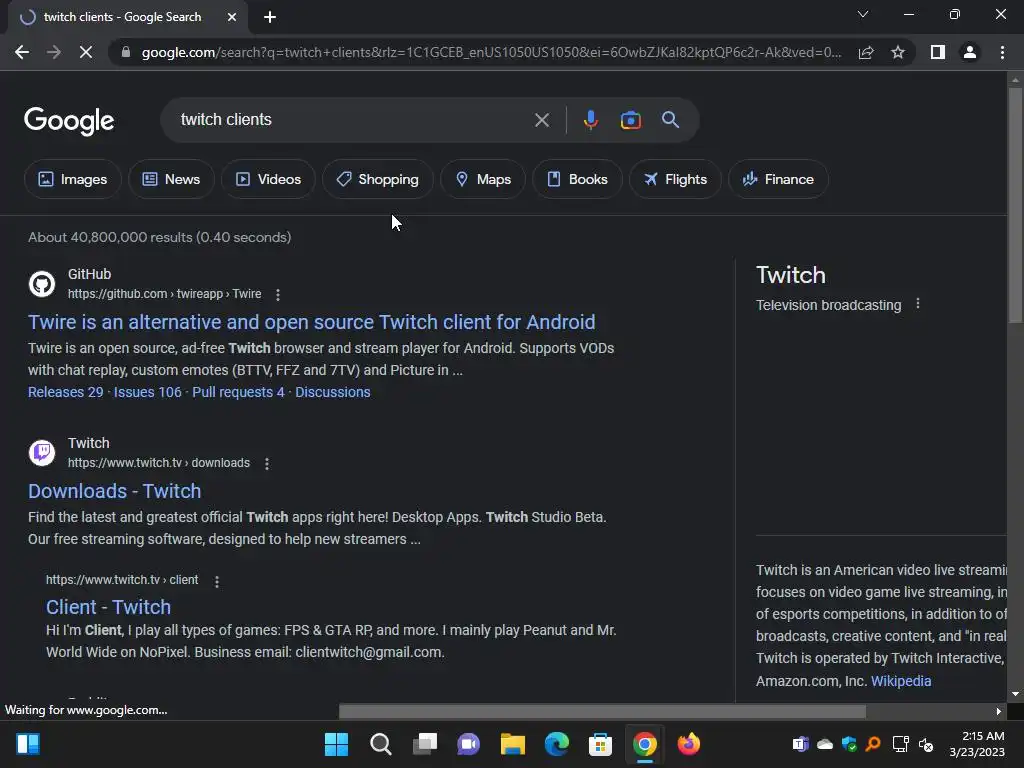Start a voice search with the microphone
The height and width of the screenshot is (768, 1024).
click(590, 120)
